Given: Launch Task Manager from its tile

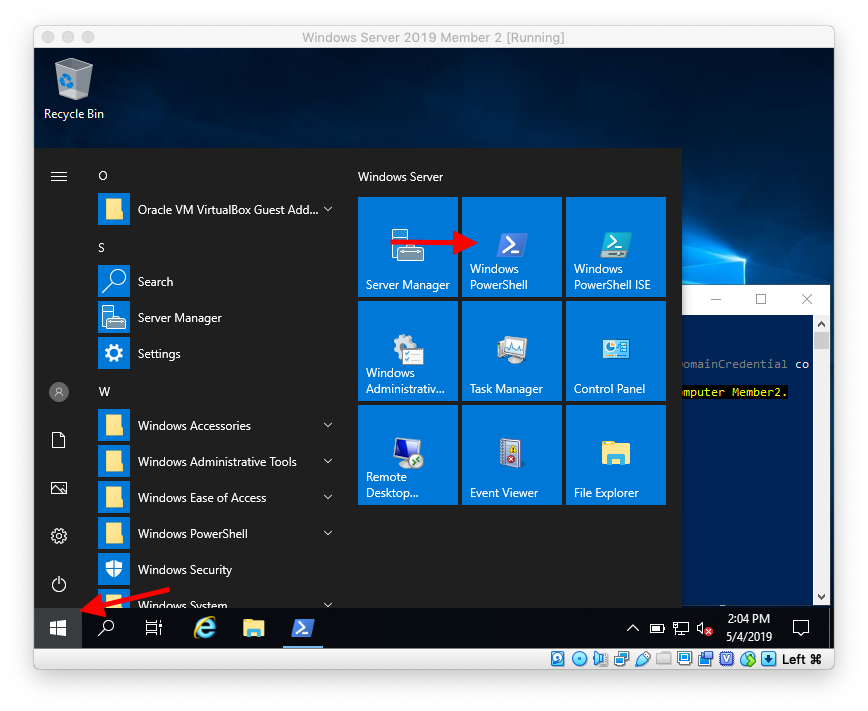Looking at the screenshot, I should point(511,350).
